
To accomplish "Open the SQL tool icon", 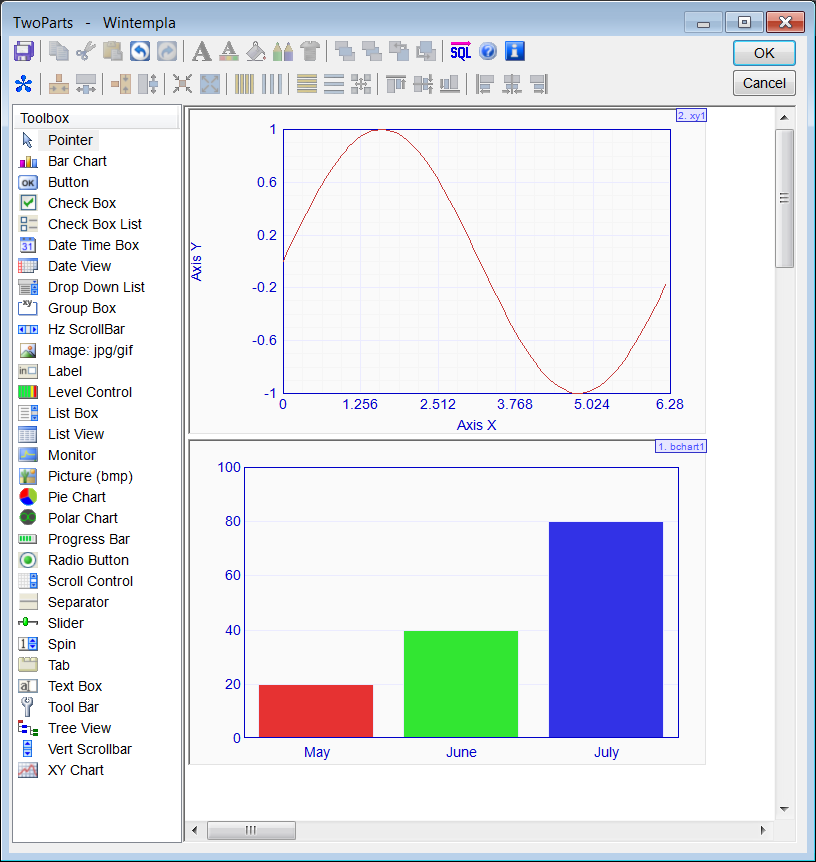I will tap(461, 52).
